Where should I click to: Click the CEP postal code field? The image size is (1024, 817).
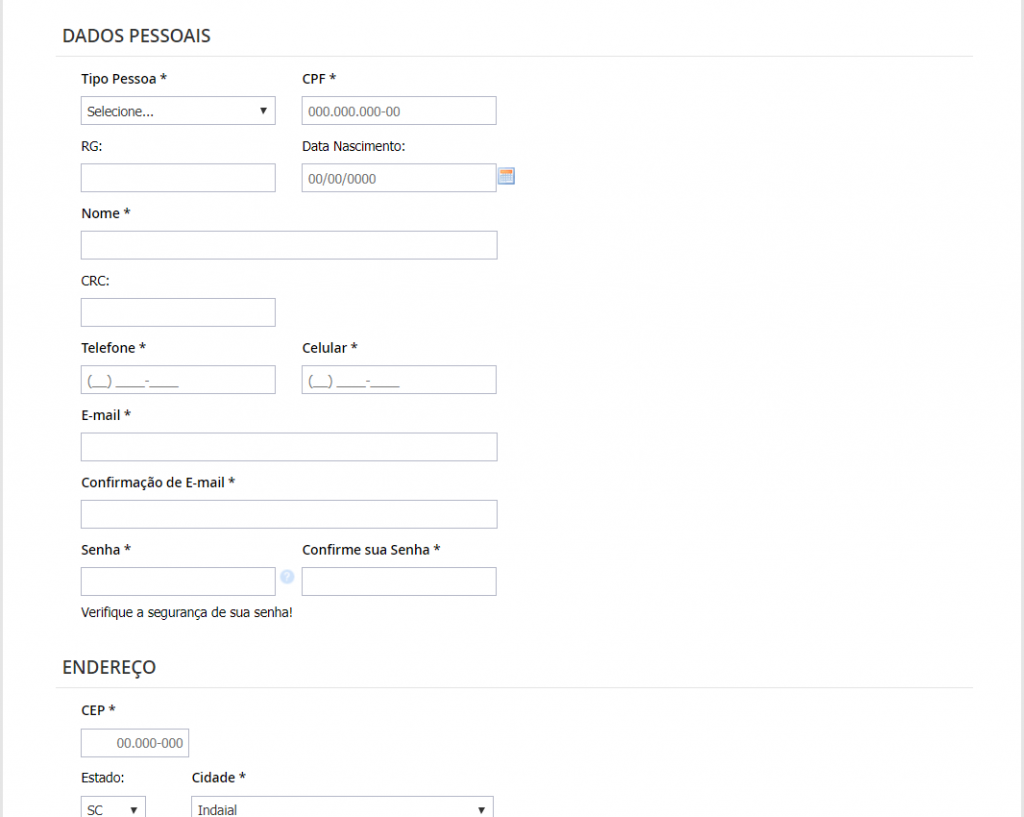(135, 743)
